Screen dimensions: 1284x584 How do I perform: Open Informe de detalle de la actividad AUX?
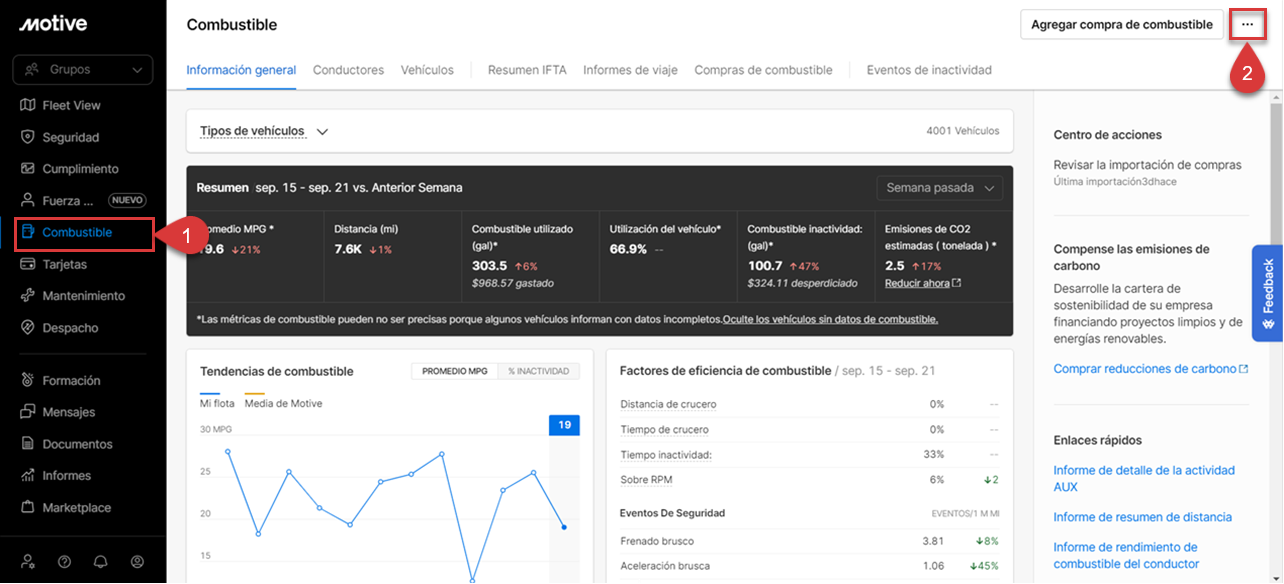coord(1144,478)
